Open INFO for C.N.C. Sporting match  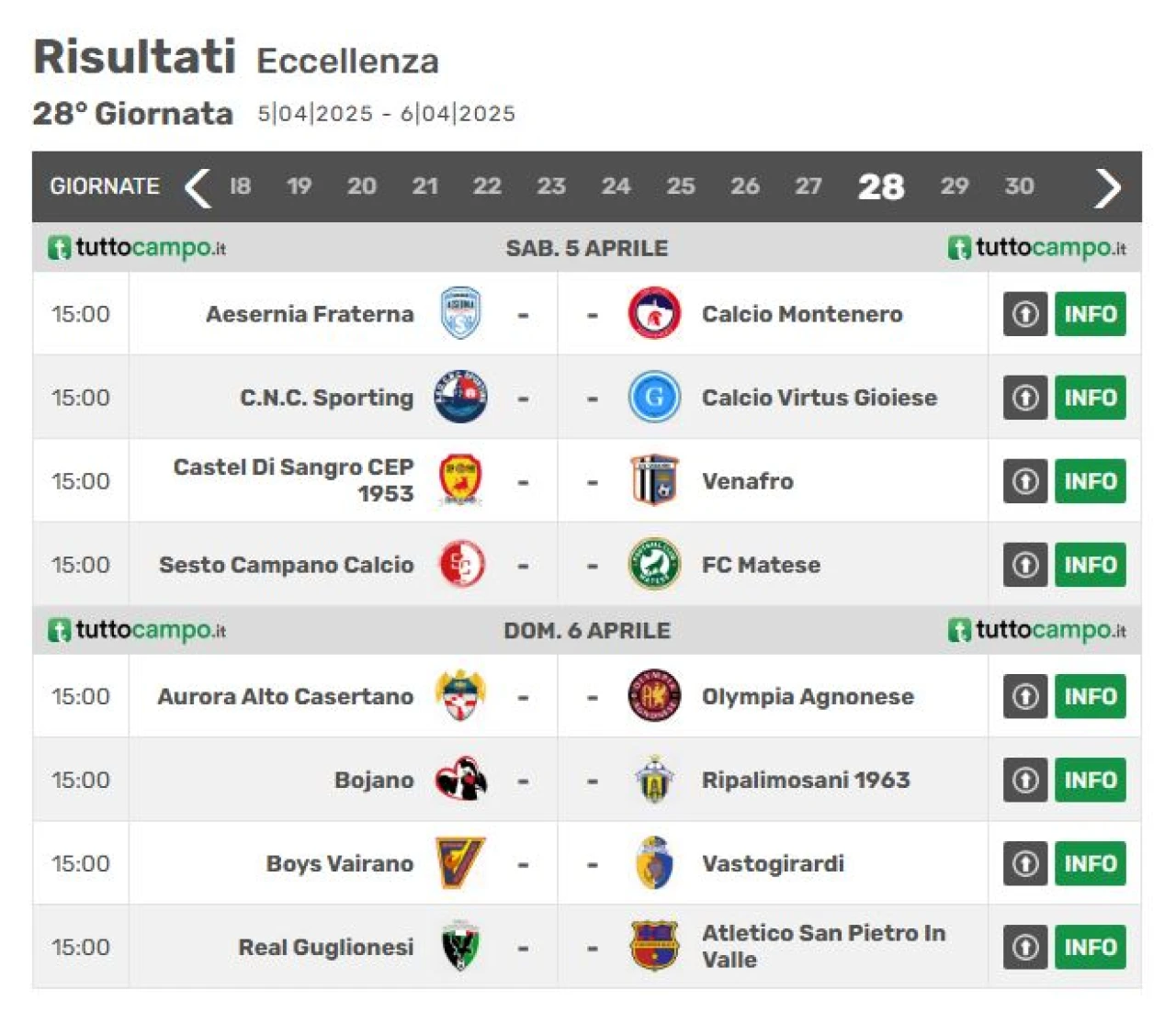coord(1091,398)
